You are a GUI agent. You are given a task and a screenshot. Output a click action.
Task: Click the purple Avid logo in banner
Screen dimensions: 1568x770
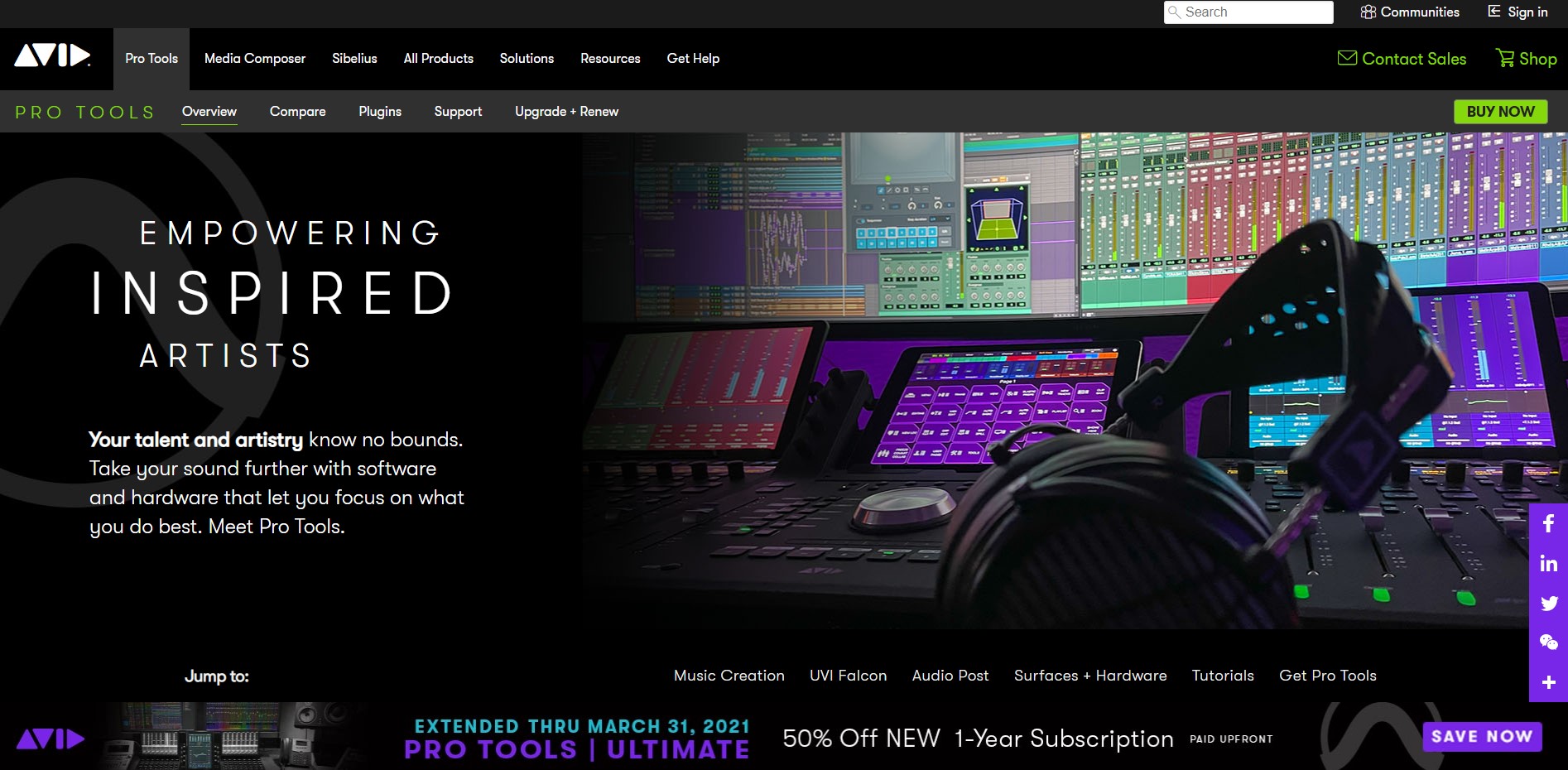tap(51, 739)
